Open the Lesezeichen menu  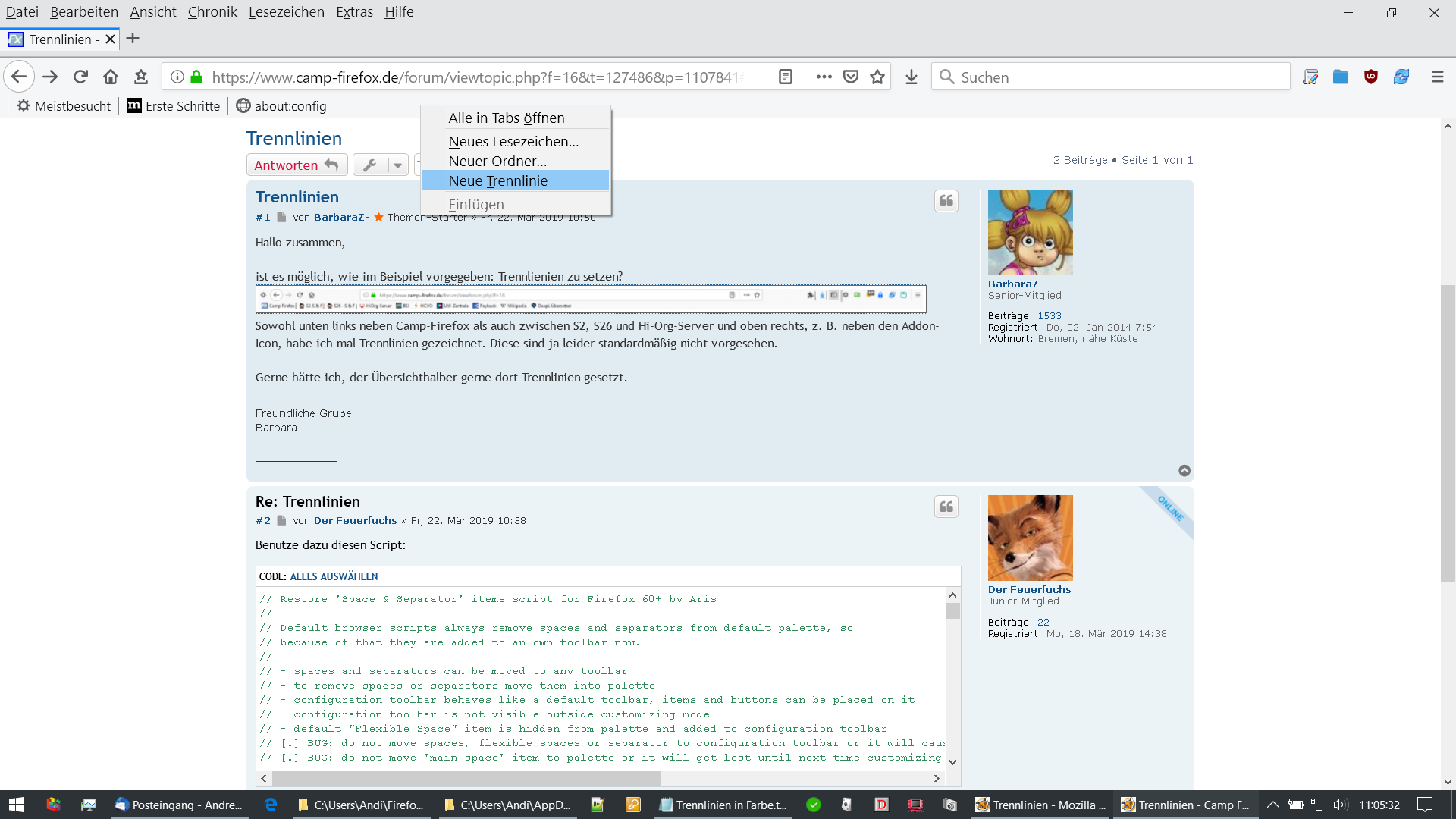(286, 11)
